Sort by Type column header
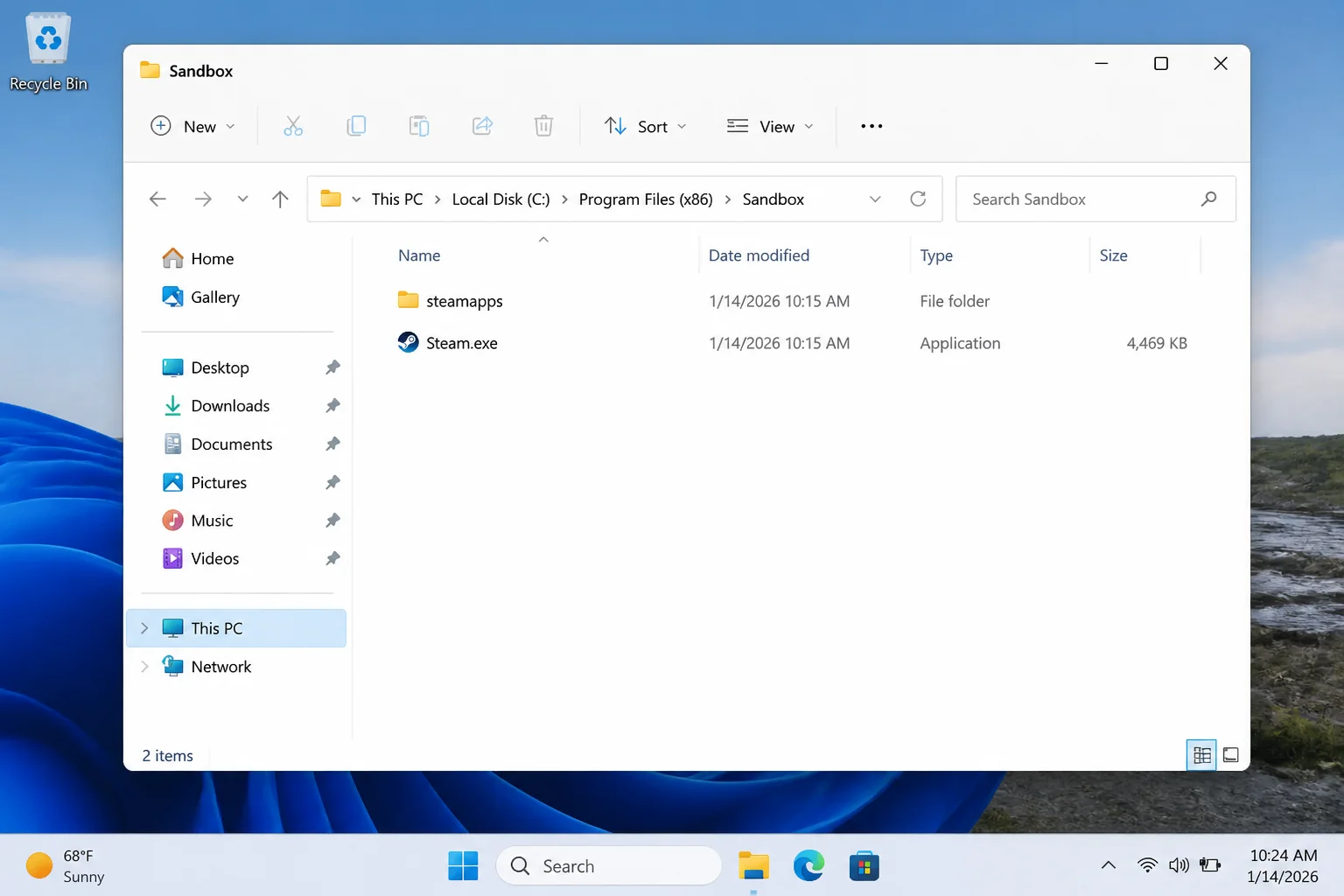The width and height of the screenshot is (1344, 896). tap(936, 255)
